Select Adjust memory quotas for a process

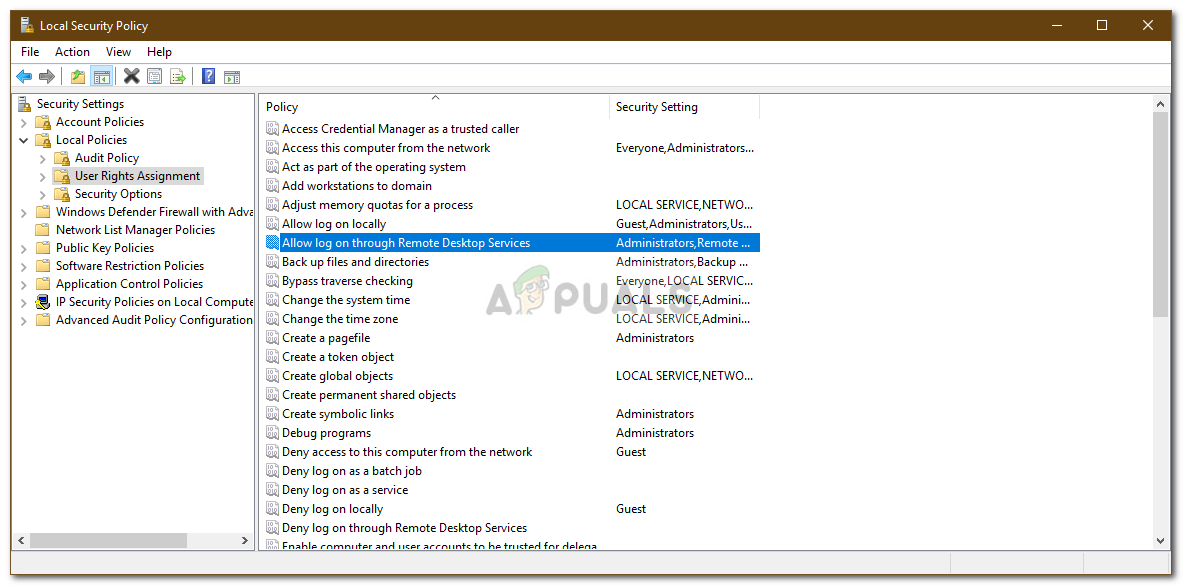377,204
